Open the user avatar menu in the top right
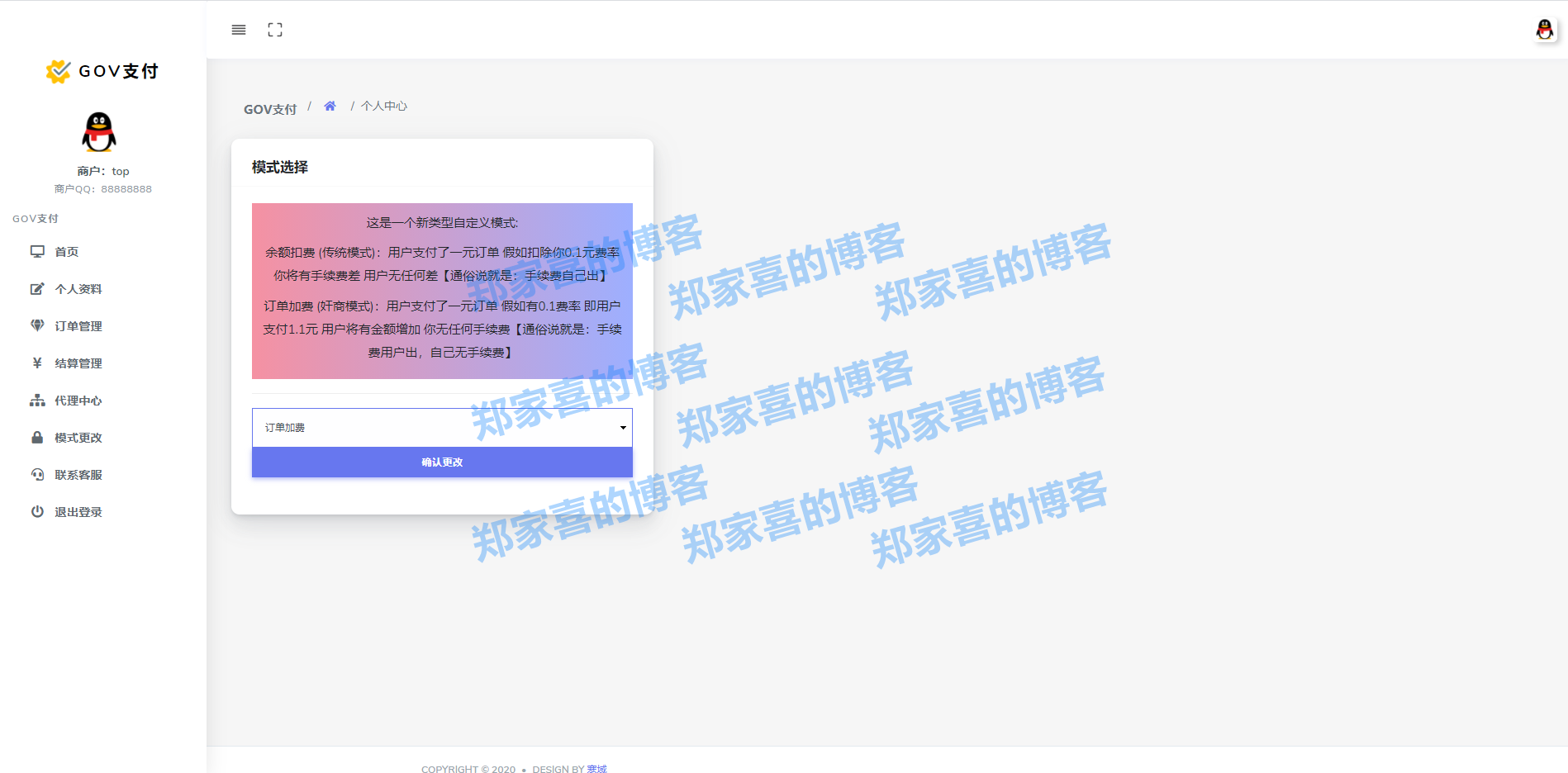This screenshot has height=773, width=1568. [x=1544, y=30]
